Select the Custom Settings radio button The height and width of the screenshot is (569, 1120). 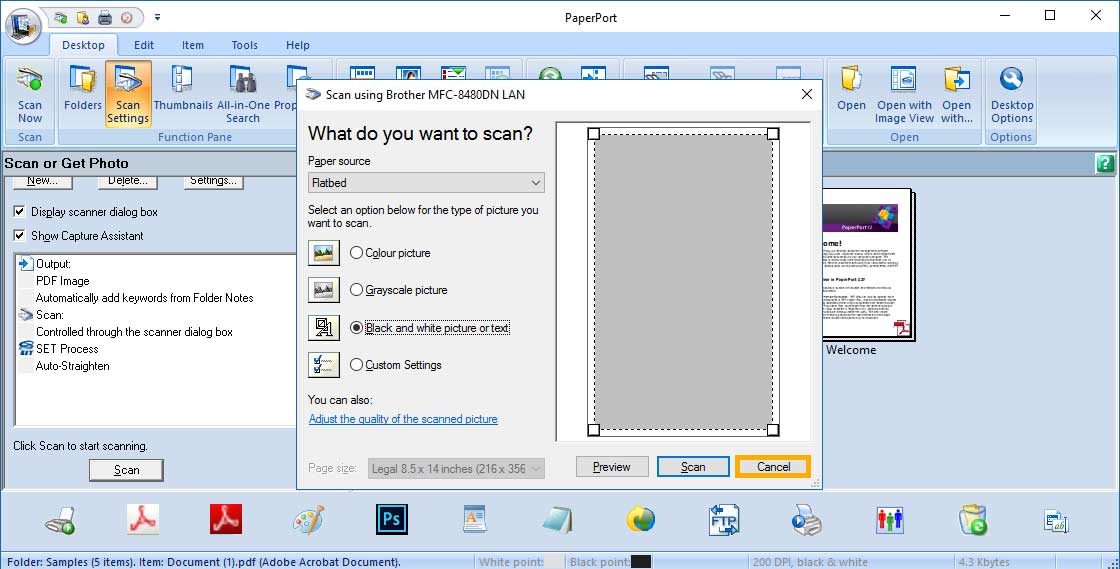(356, 365)
